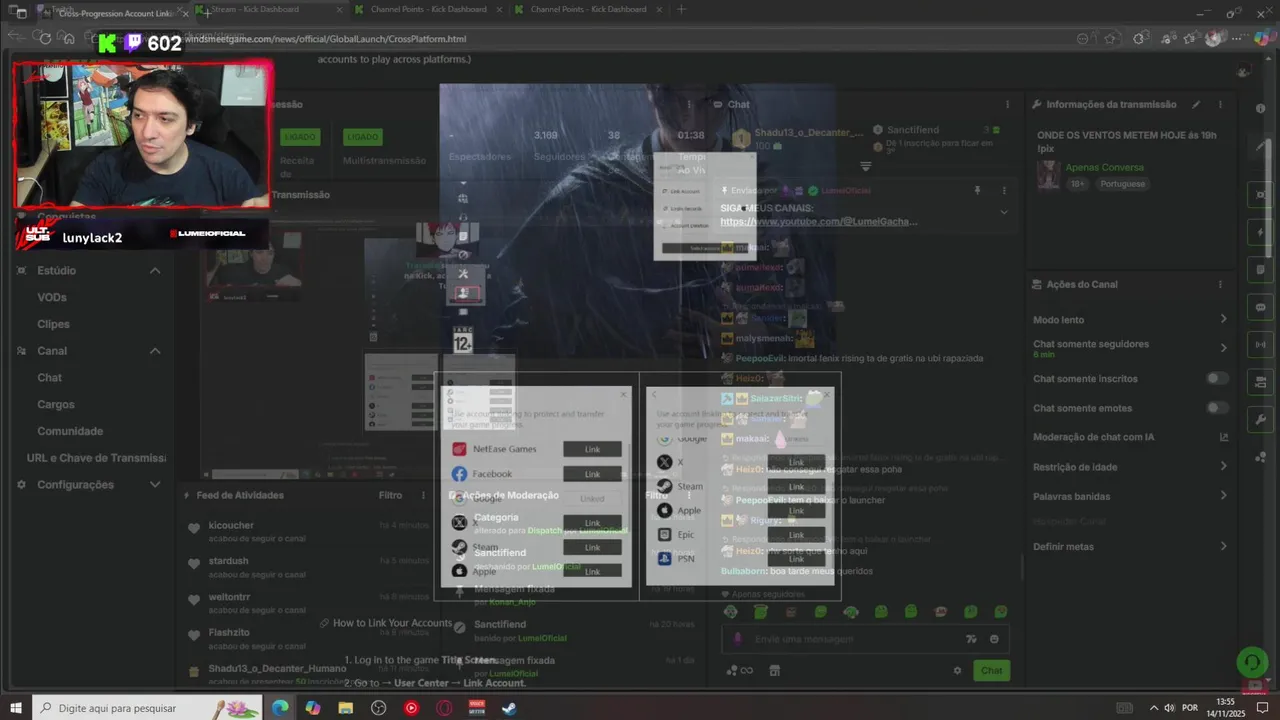This screenshot has width=1280, height=720.
Task: Open the lightning bolt icon in right rail
Action: pos(1260,232)
